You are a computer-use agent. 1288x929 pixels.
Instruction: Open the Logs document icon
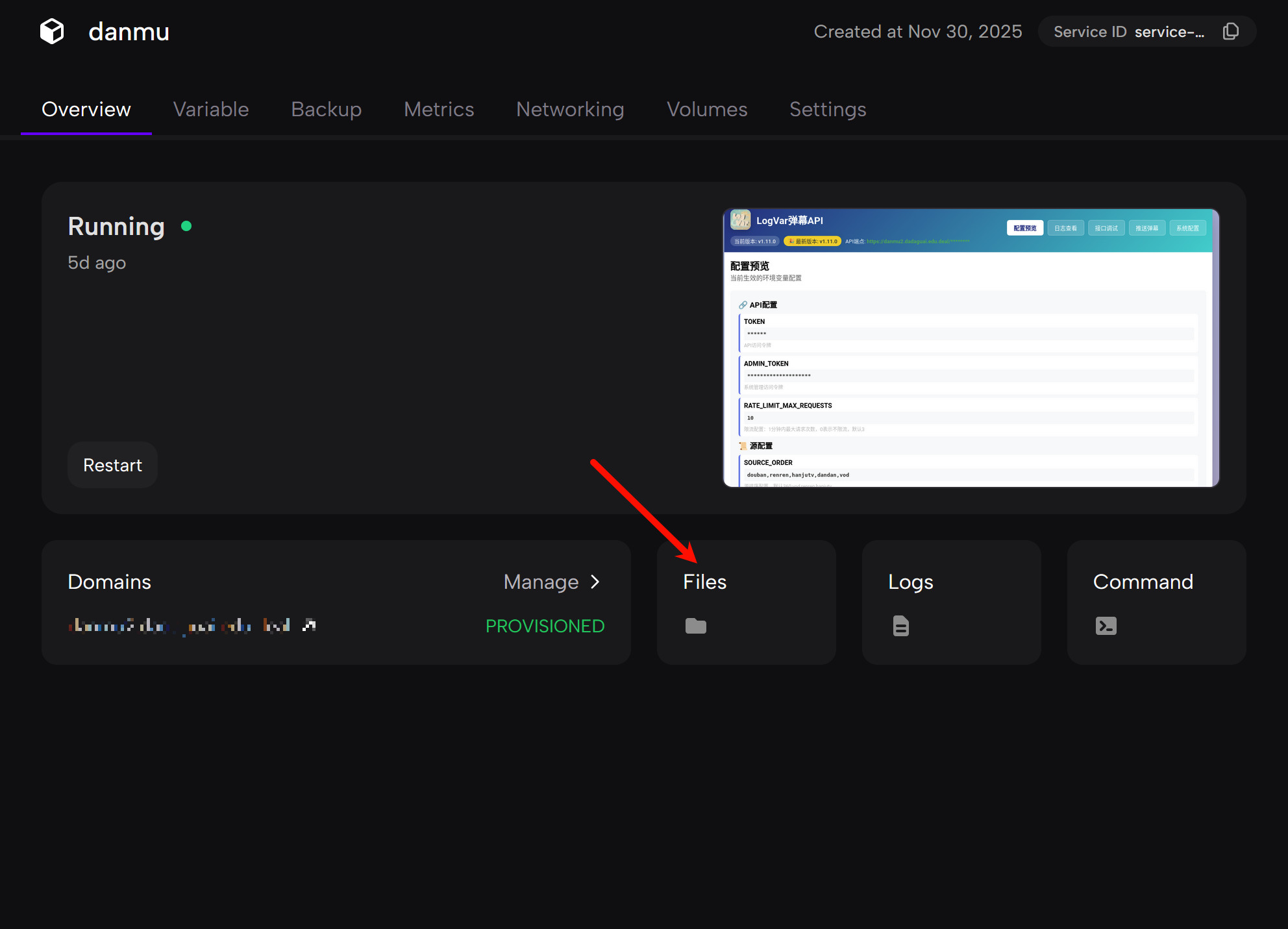[x=900, y=626]
